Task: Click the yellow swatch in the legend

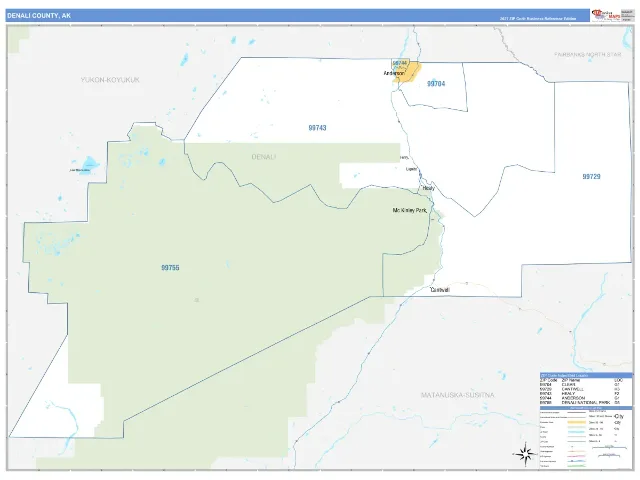Action: [x=577, y=422]
